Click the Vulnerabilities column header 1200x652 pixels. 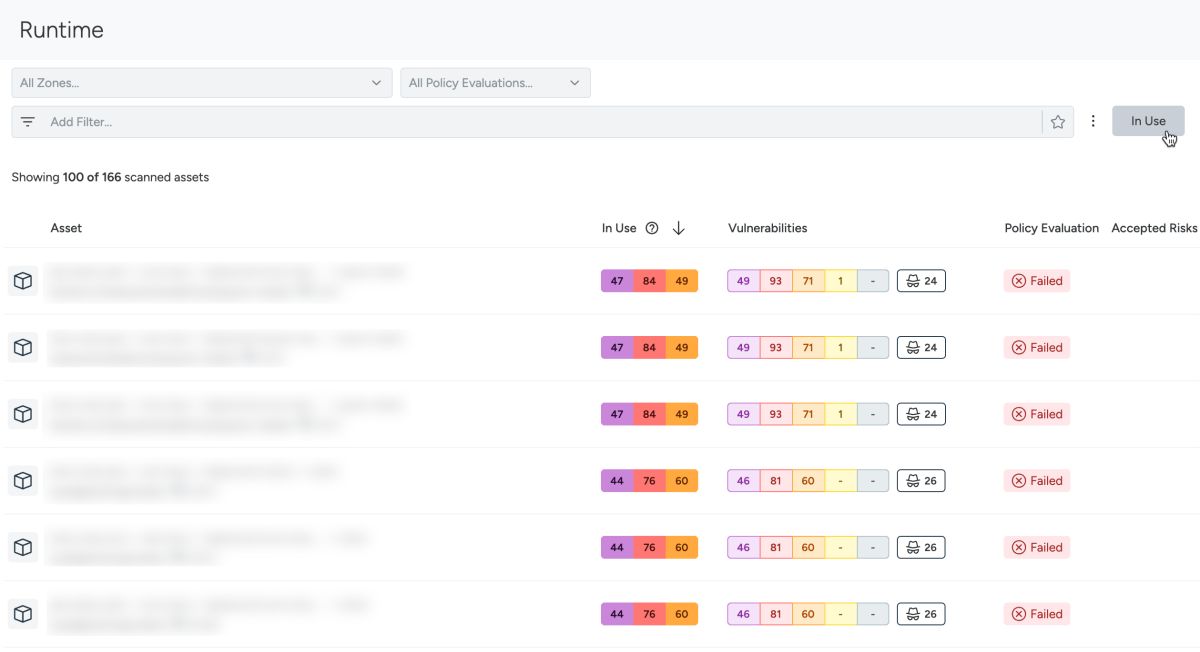[x=767, y=228]
